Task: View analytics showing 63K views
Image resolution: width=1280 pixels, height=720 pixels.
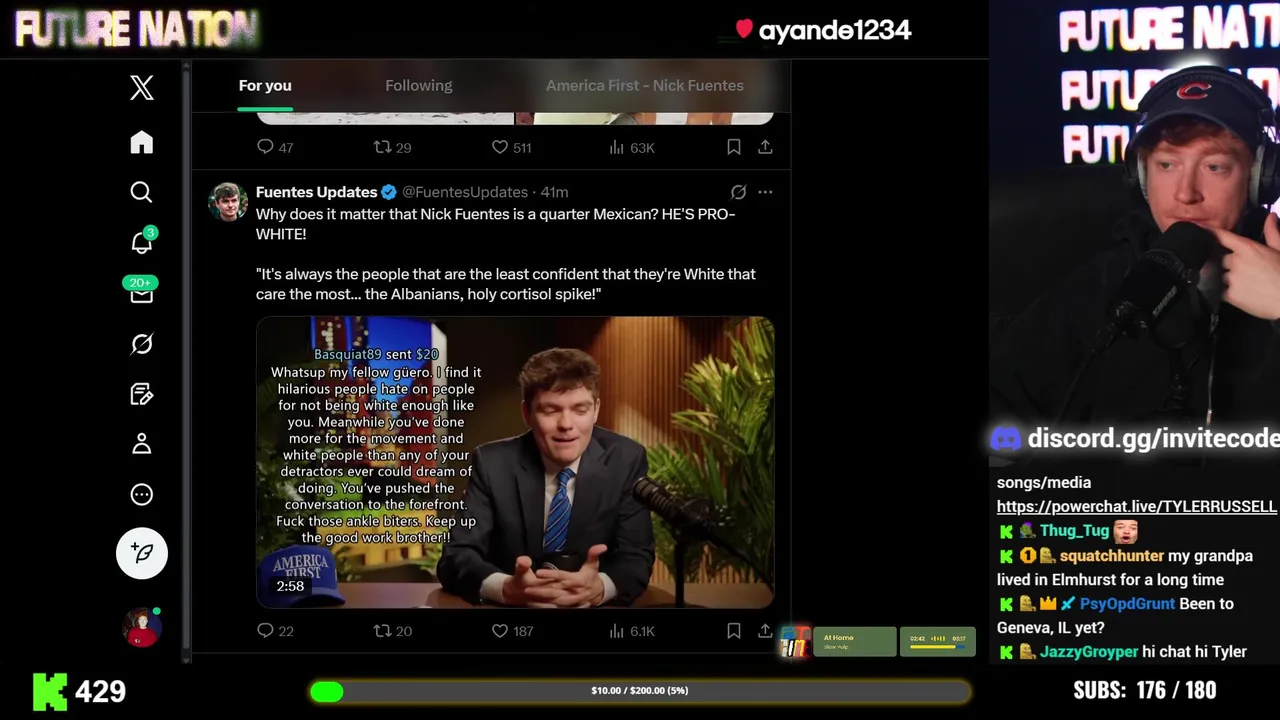Action: coord(632,147)
